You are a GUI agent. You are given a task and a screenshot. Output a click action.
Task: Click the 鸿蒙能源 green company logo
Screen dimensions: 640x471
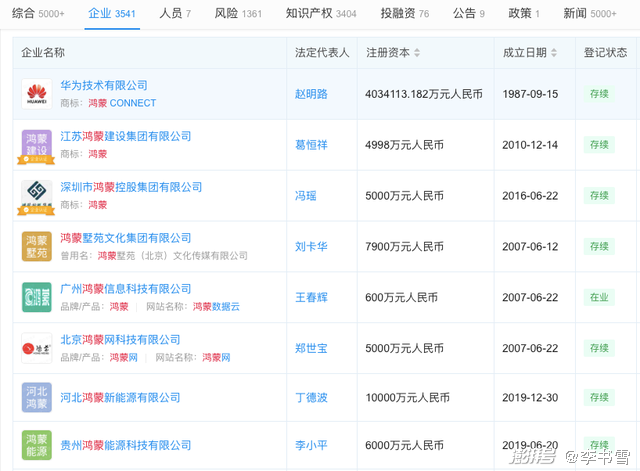[x=37, y=445]
